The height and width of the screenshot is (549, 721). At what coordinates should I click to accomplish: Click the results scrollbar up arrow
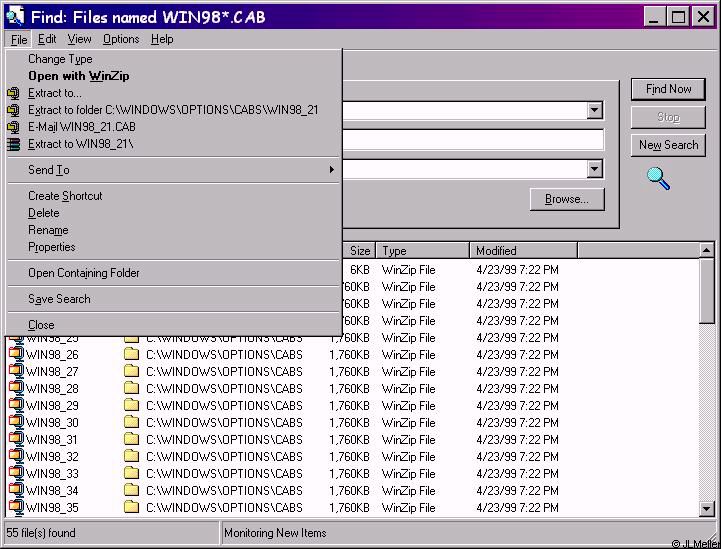click(x=706, y=251)
